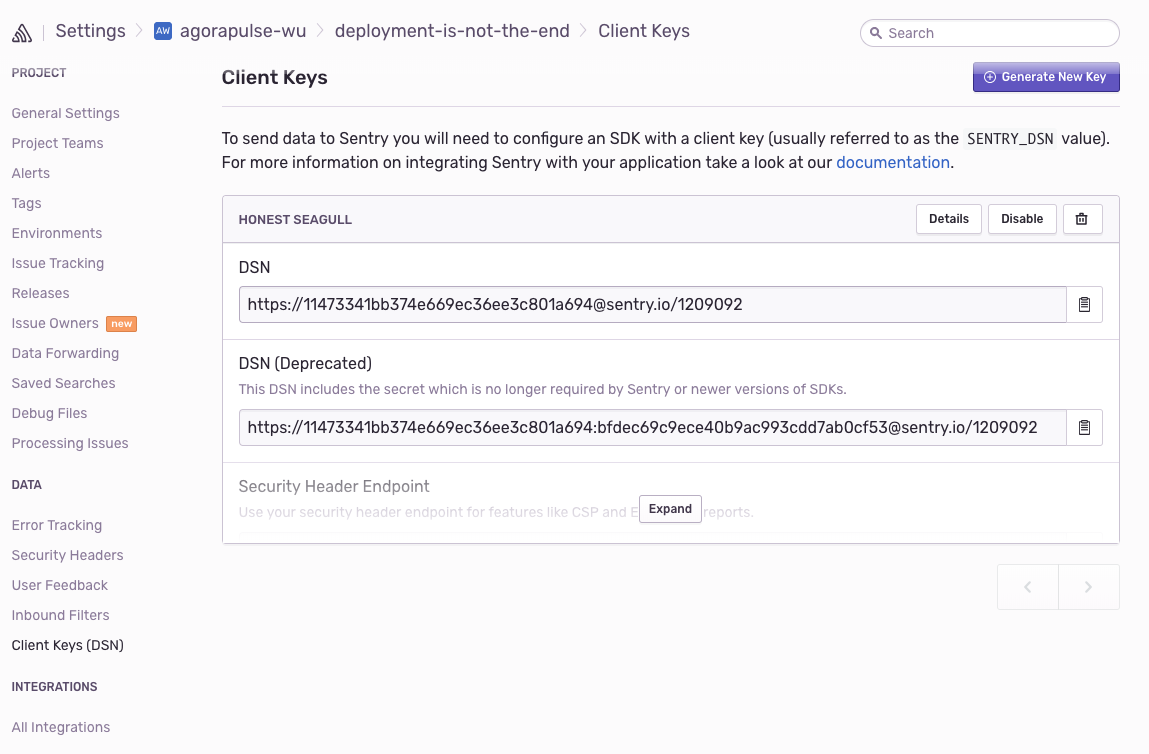Open the documentation link

893,162
